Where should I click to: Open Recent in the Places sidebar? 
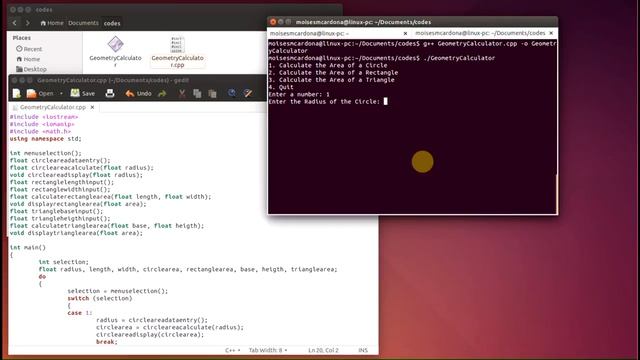(29, 49)
